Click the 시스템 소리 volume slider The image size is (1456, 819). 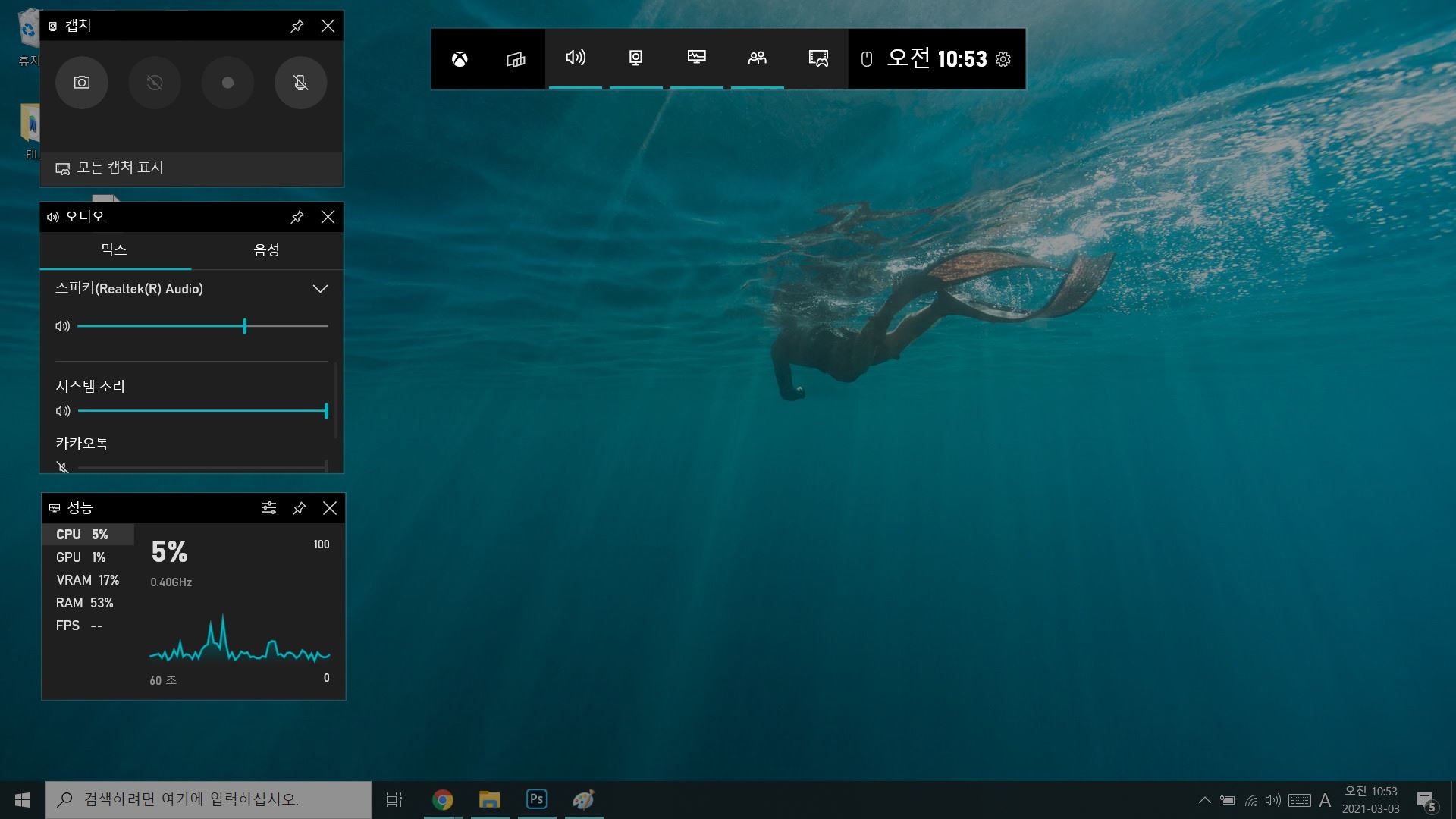pos(202,411)
